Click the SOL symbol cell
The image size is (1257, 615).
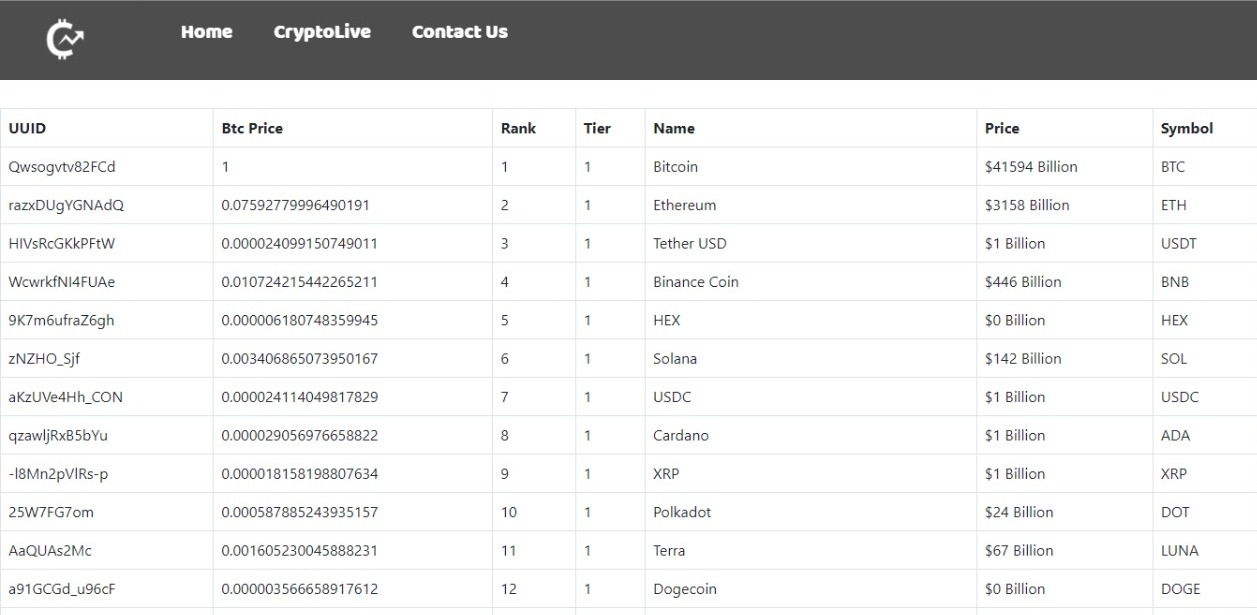(1205, 359)
